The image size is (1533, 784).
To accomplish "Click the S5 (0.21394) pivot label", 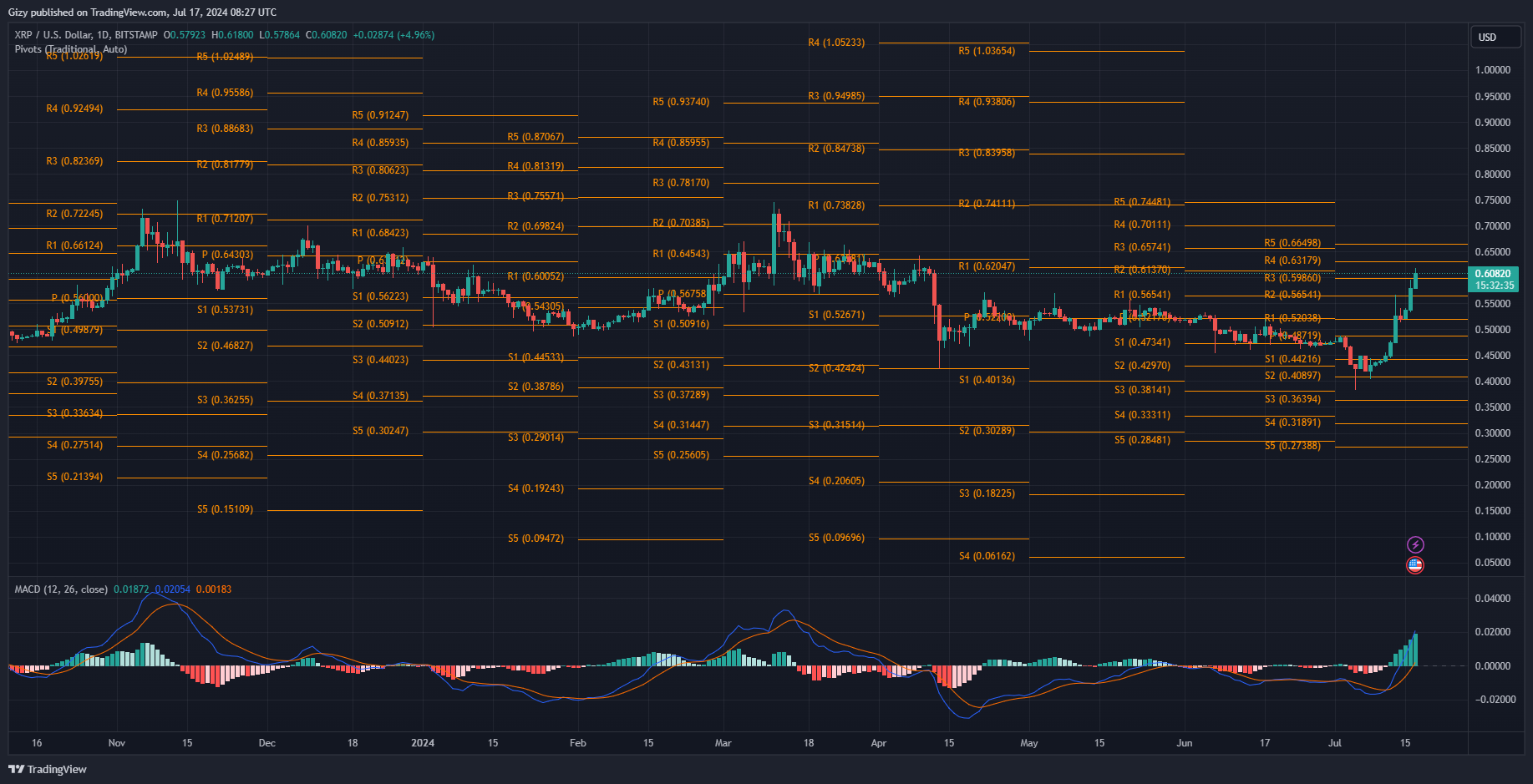I will coord(74,477).
